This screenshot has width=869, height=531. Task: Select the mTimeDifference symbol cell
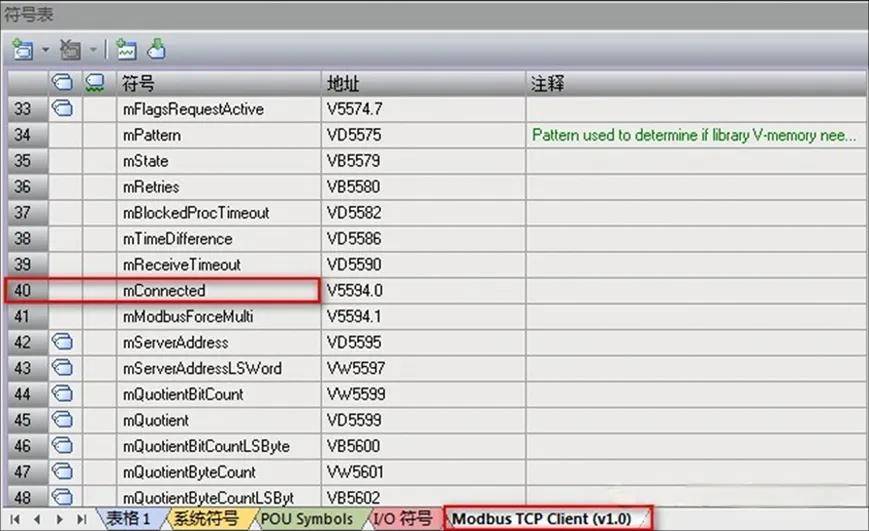219,239
